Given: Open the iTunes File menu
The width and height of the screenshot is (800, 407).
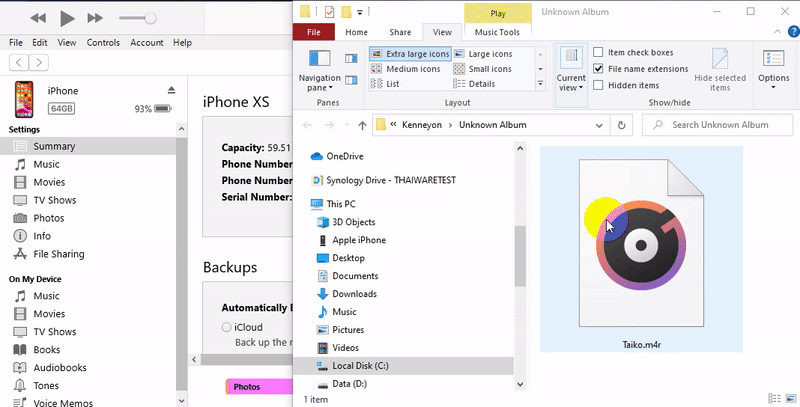Looking at the screenshot, I should (16, 43).
